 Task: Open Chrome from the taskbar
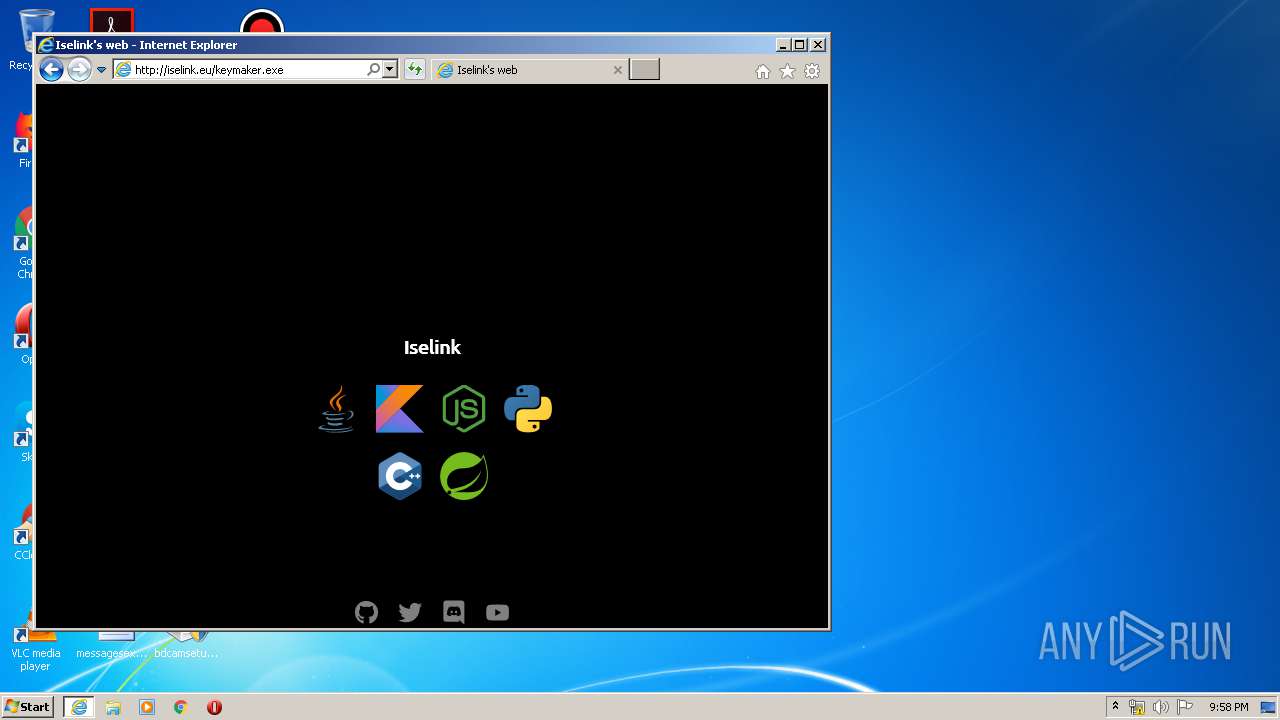[x=181, y=707]
